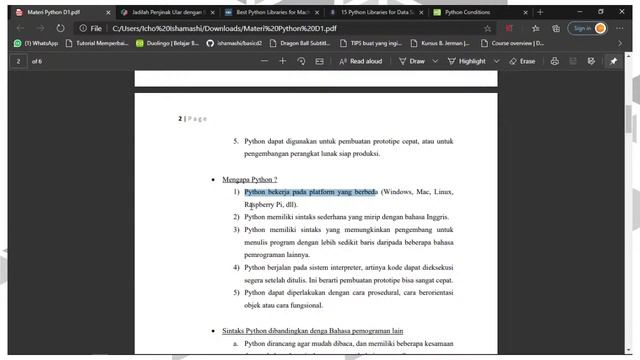Click the Save as icon

pyautogui.click(x=591, y=61)
